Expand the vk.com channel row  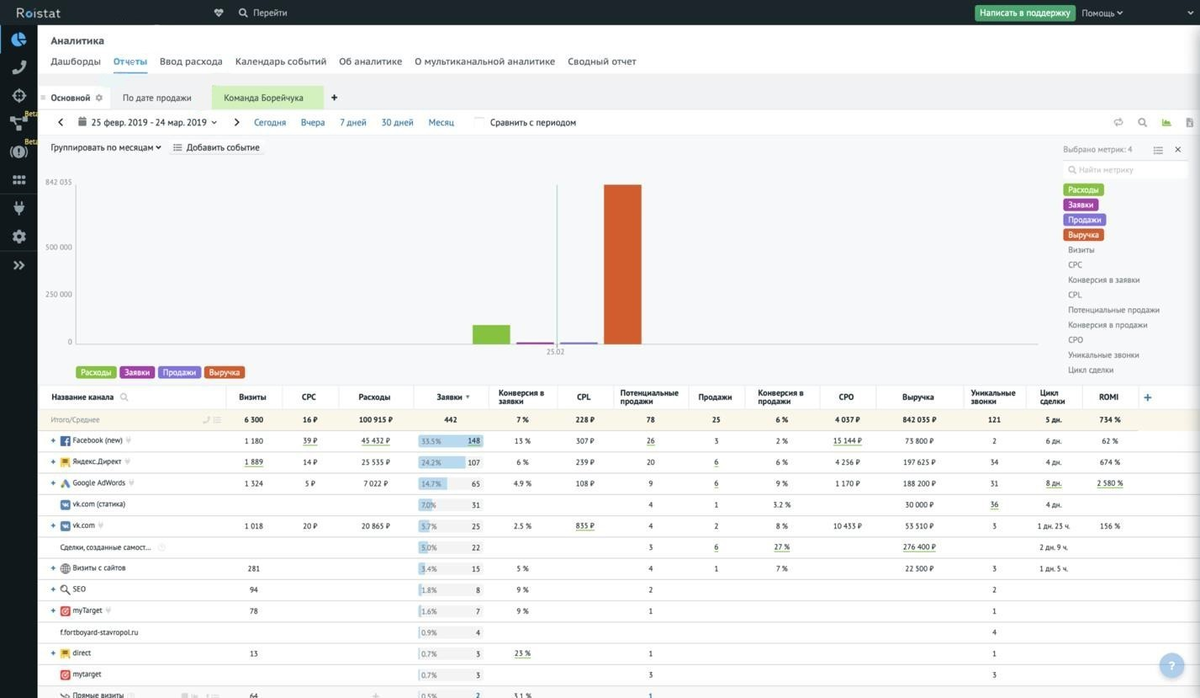click(53, 525)
